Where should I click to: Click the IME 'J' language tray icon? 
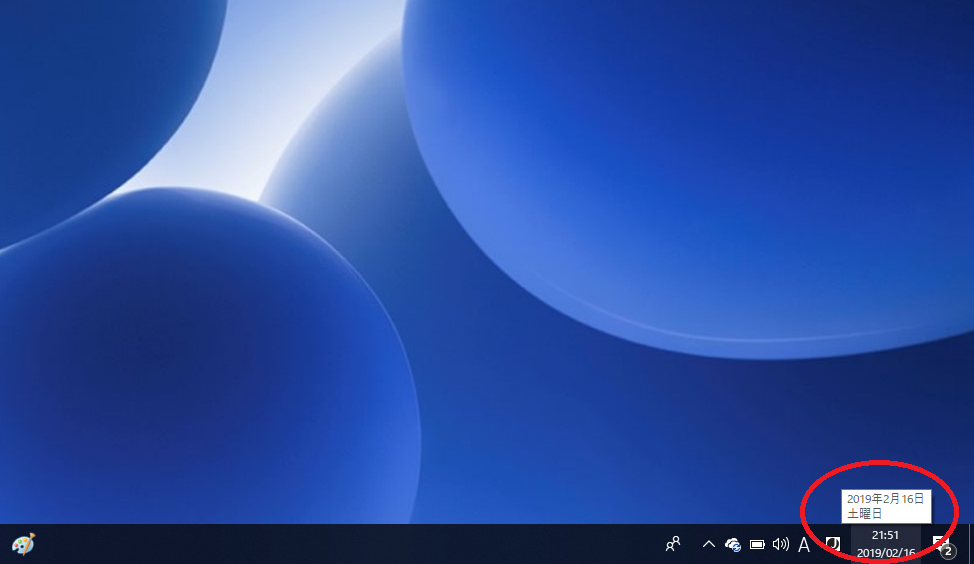coord(832,545)
